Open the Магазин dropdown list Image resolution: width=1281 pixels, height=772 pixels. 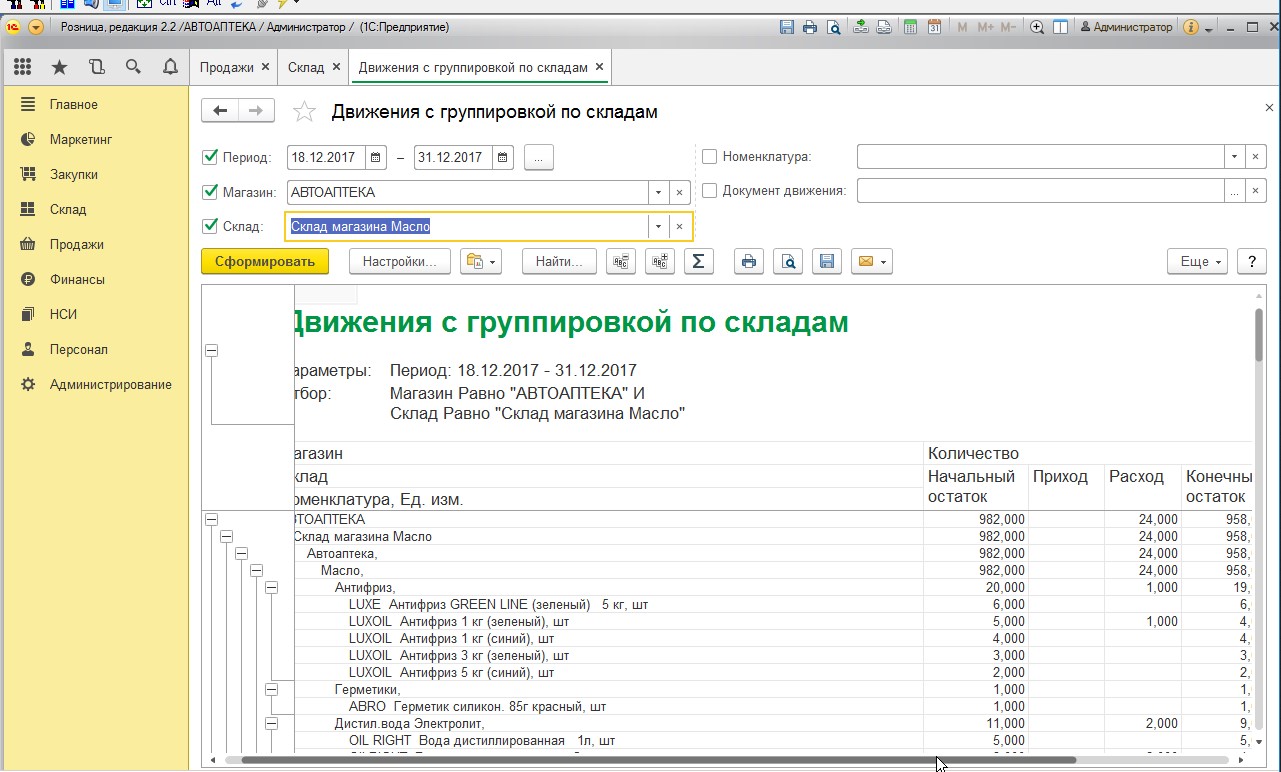(658, 192)
